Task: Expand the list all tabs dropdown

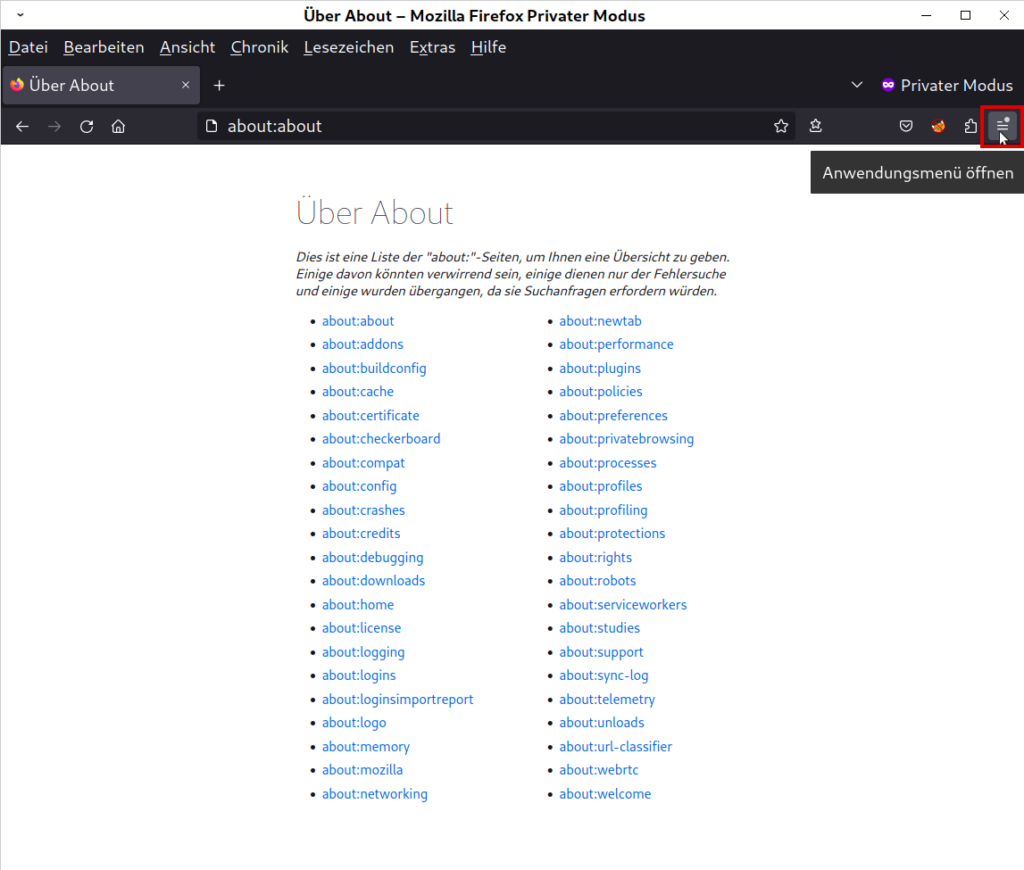Action: tap(856, 86)
